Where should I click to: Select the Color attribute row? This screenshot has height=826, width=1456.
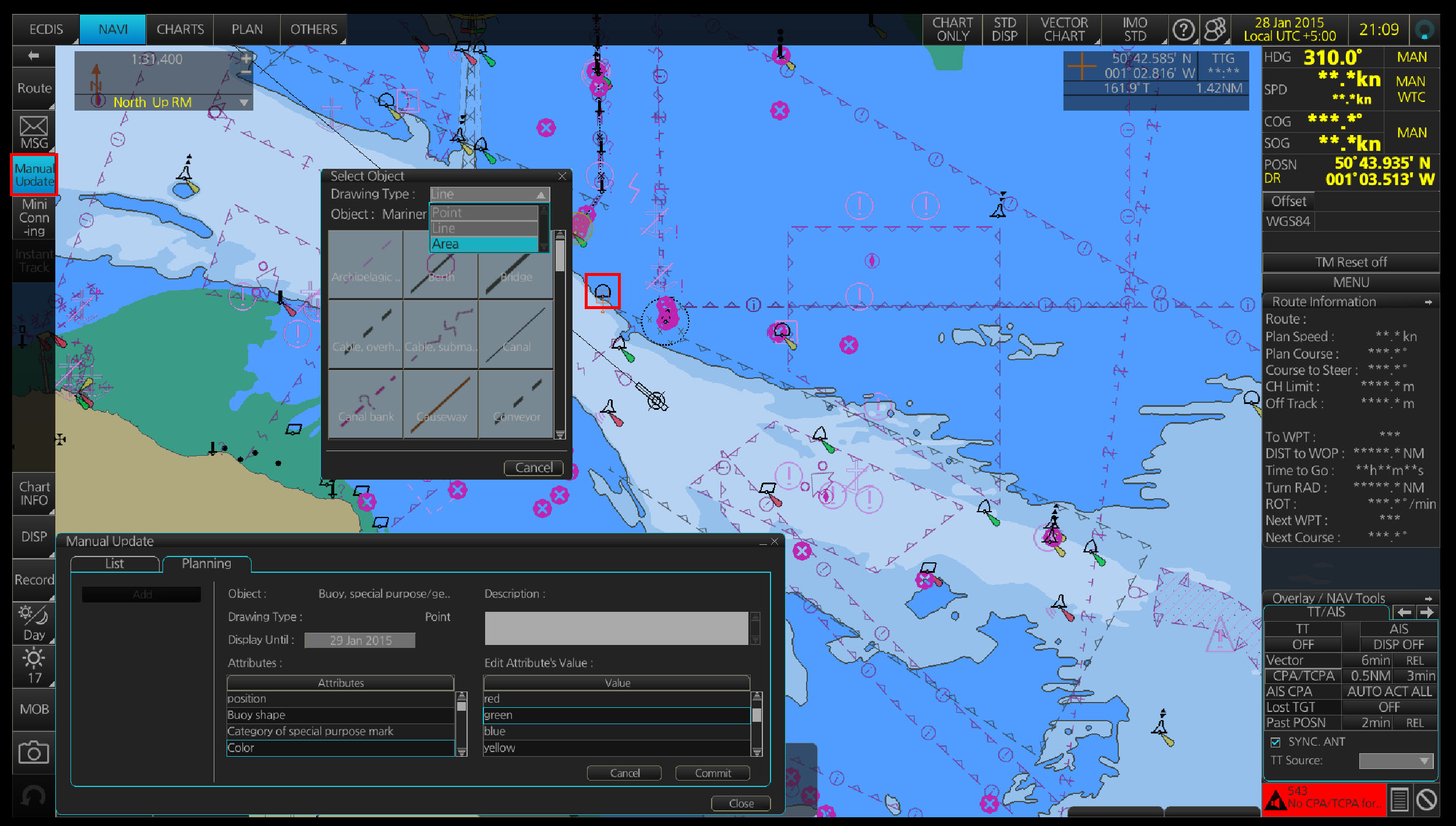pos(341,748)
